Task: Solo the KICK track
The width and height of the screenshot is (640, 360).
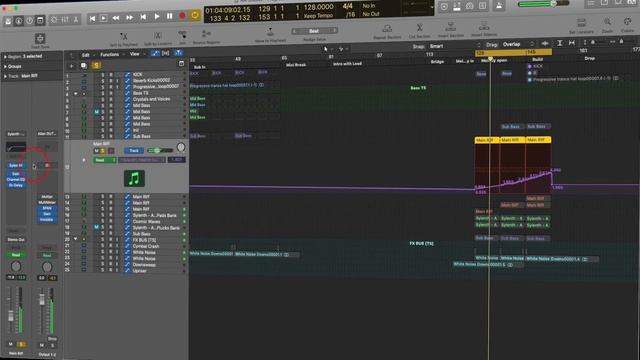Action: [103, 75]
